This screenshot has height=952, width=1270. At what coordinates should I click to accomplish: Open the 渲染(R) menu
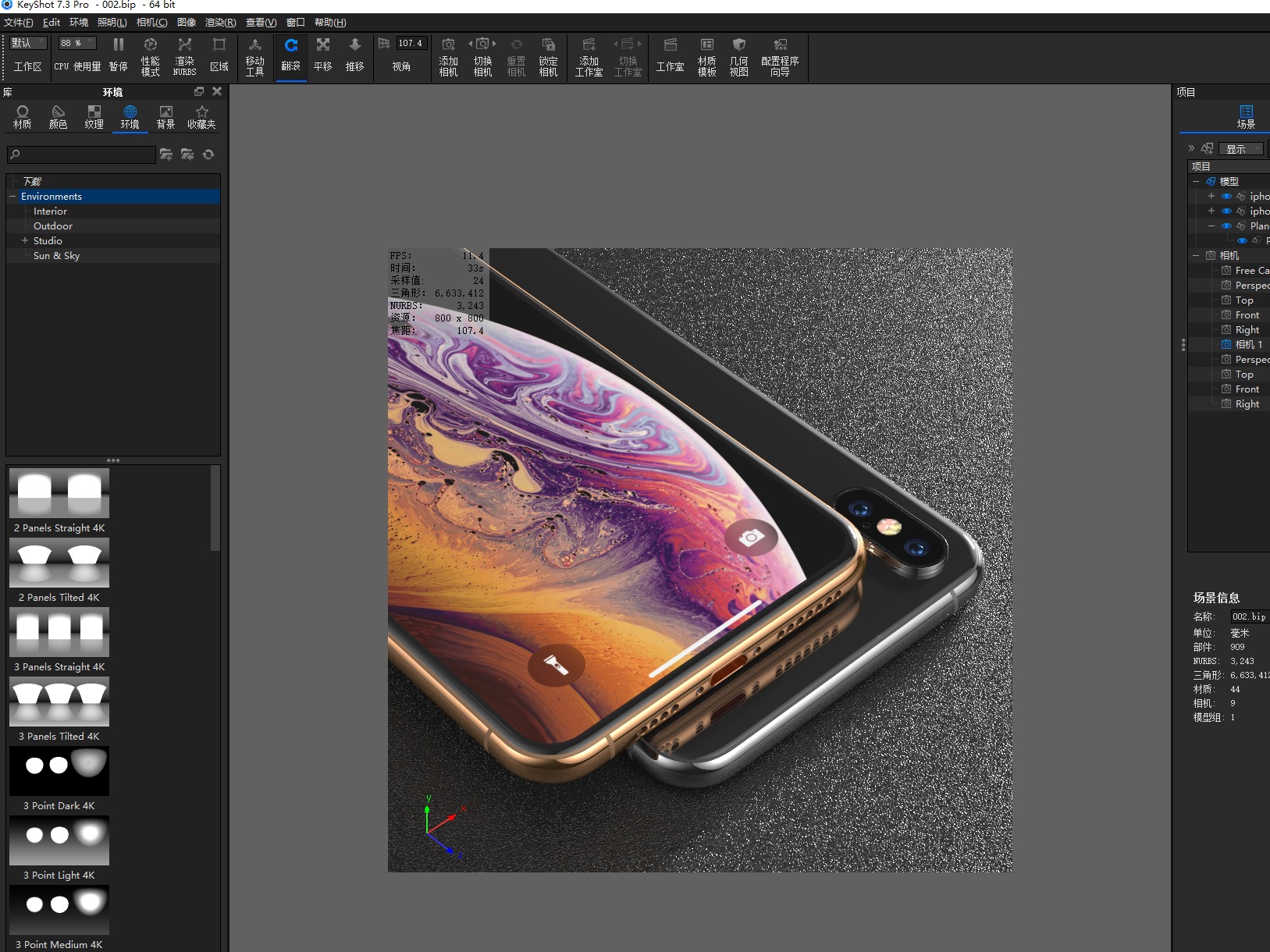coord(219,22)
